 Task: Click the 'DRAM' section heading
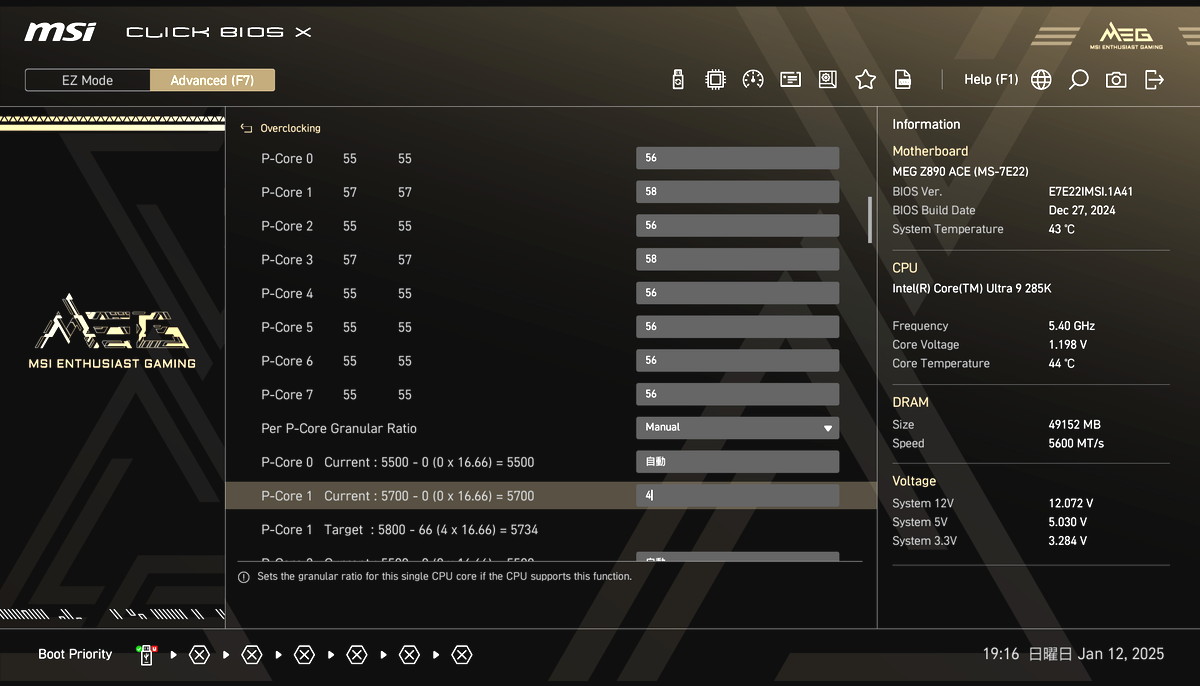(911, 403)
